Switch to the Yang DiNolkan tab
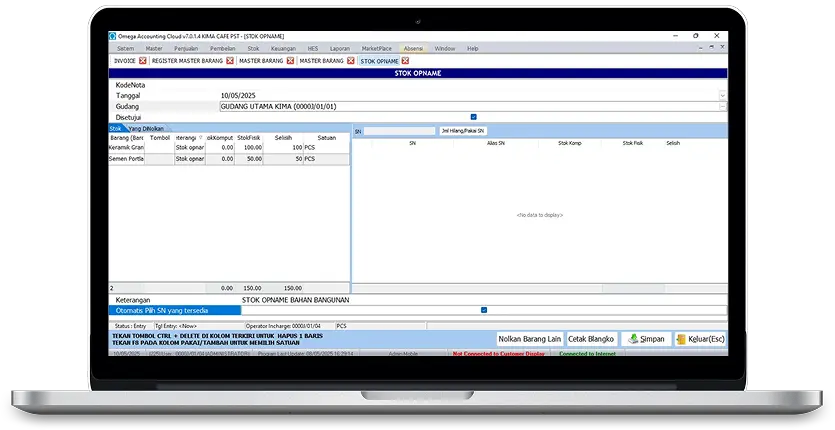835x430 pixels. pos(146,128)
